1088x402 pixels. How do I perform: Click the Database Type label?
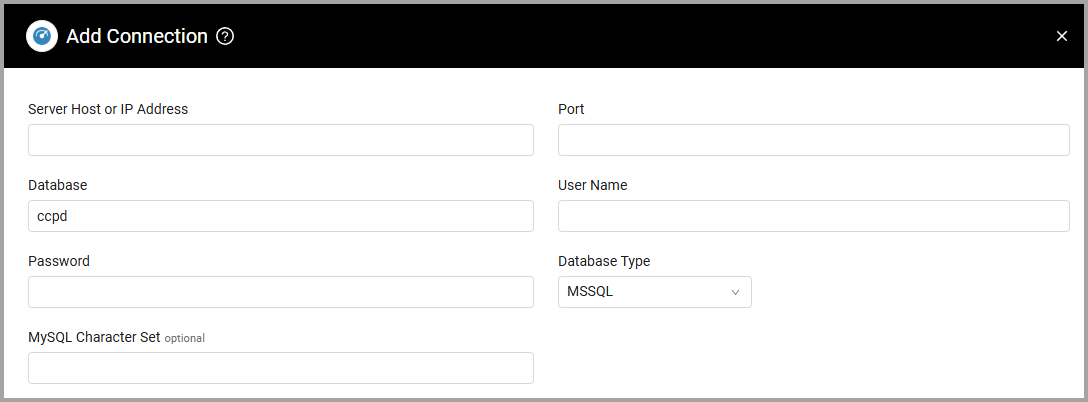[604, 262]
